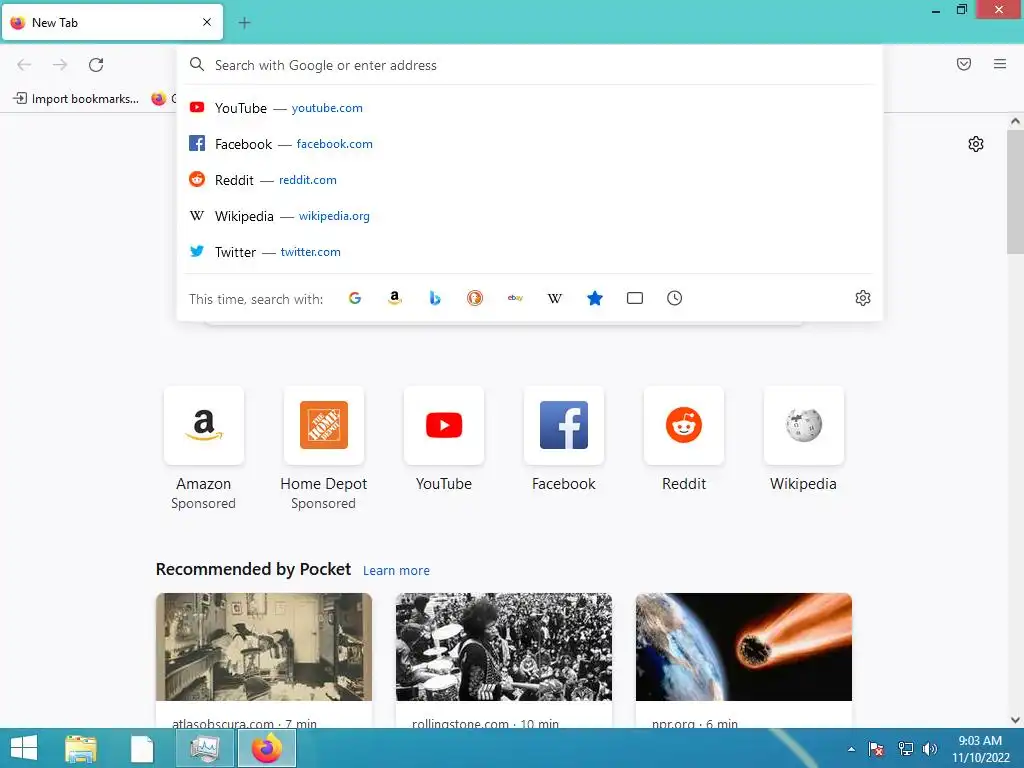
Task: Search this time with Wikipedia icon
Action: (x=554, y=298)
